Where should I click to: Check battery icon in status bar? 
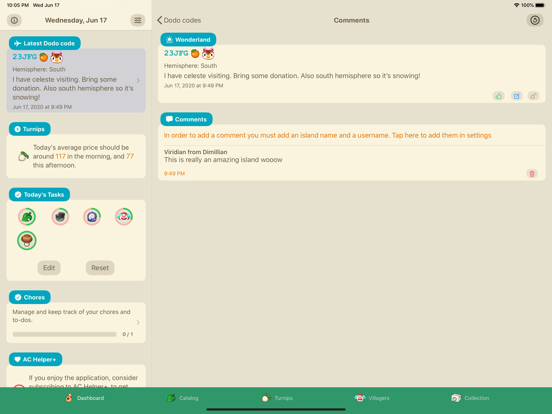click(540, 5)
